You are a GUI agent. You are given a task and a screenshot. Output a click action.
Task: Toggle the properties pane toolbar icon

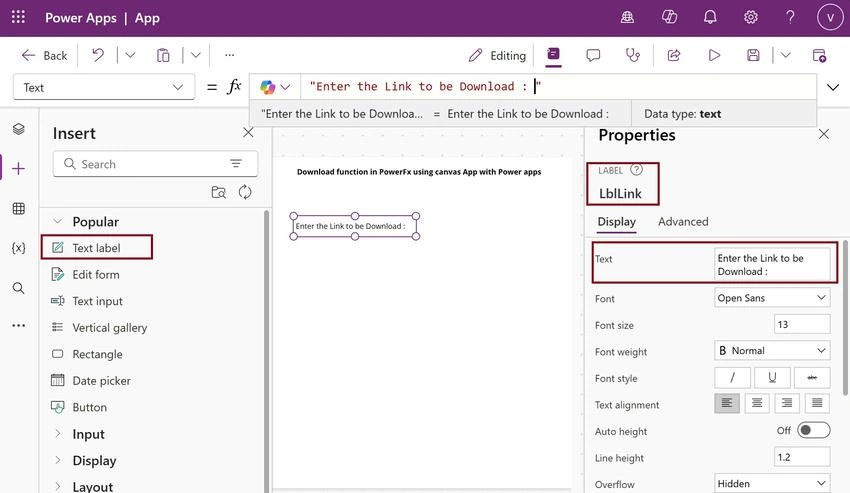553,54
